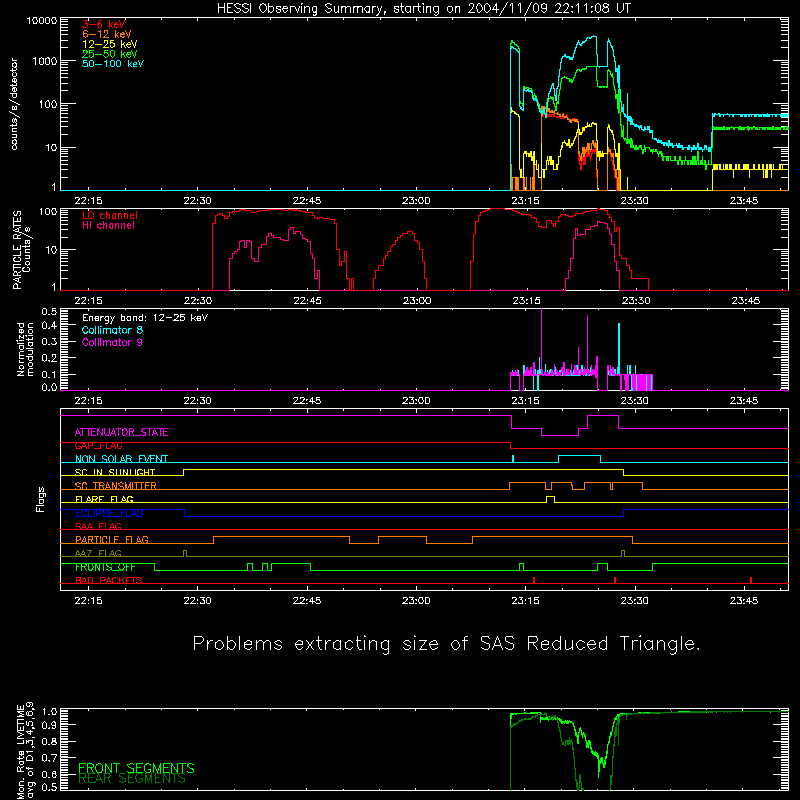The height and width of the screenshot is (800, 800).
Task: Select the 25-50 keV legend label
Action: pos(109,54)
